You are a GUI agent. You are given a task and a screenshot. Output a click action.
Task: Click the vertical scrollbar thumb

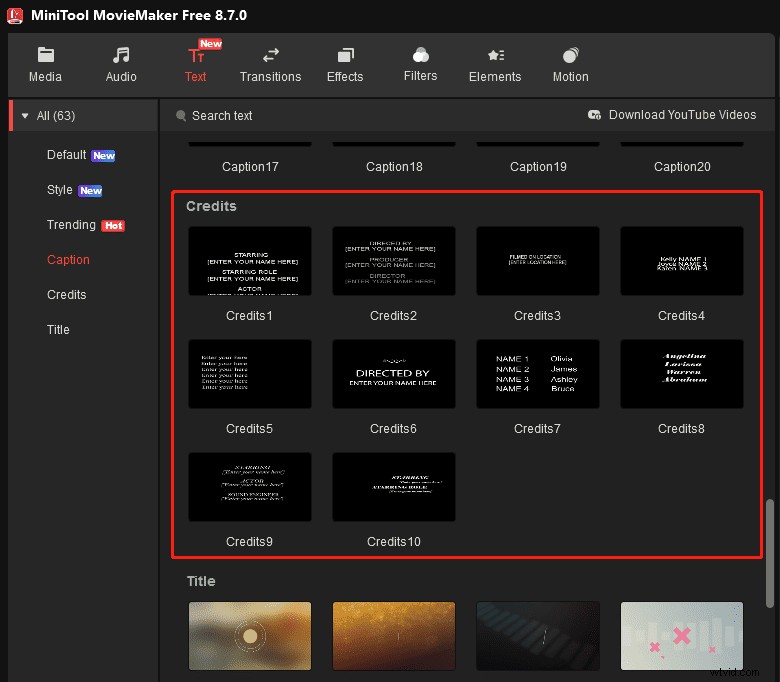(770, 553)
